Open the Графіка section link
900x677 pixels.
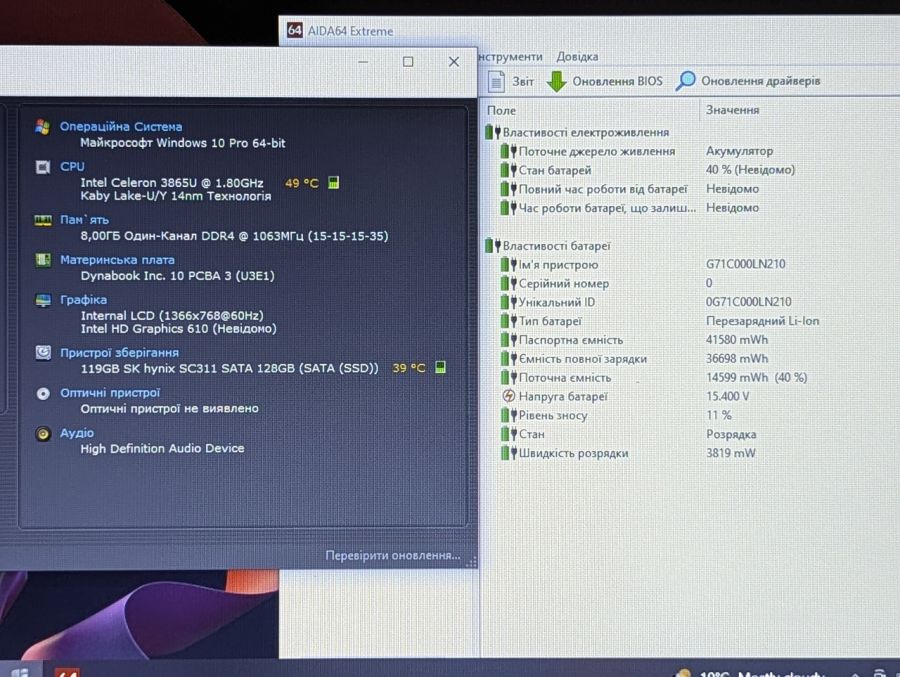[x=83, y=300]
